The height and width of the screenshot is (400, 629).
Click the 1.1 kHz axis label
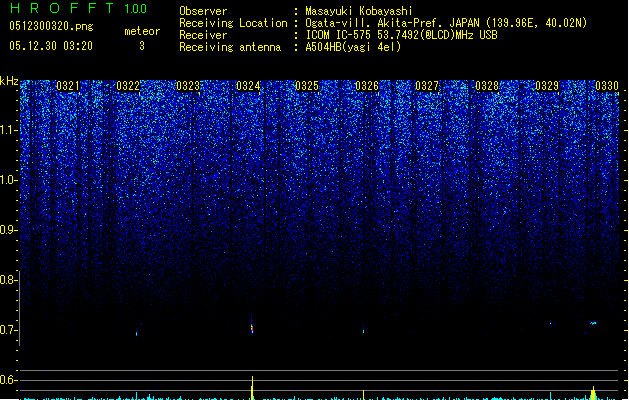click(x=8, y=130)
